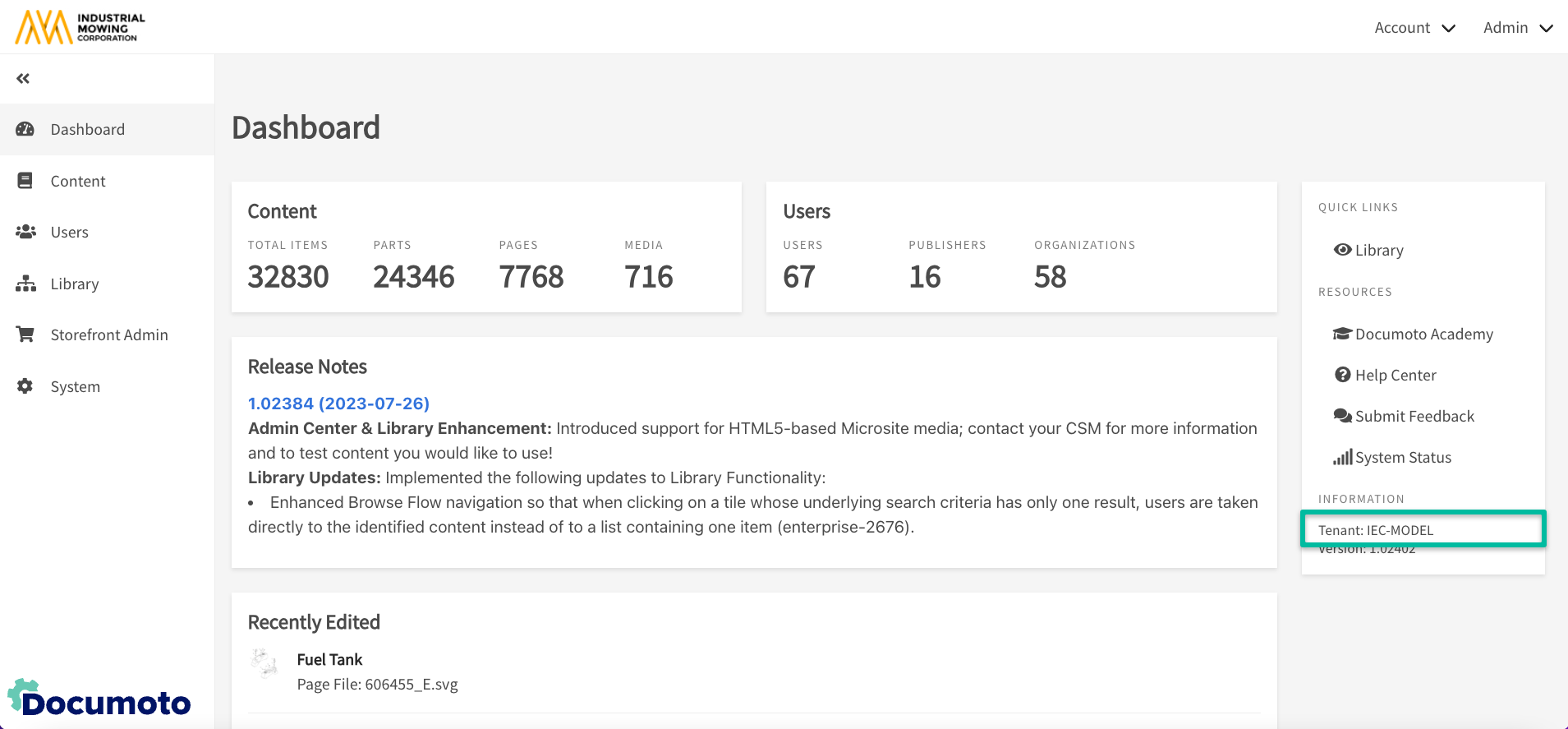Go to the Content section
Image resolution: width=1568 pixels, height=729 pixels.
pyautogui.click(x=78, y=181)
